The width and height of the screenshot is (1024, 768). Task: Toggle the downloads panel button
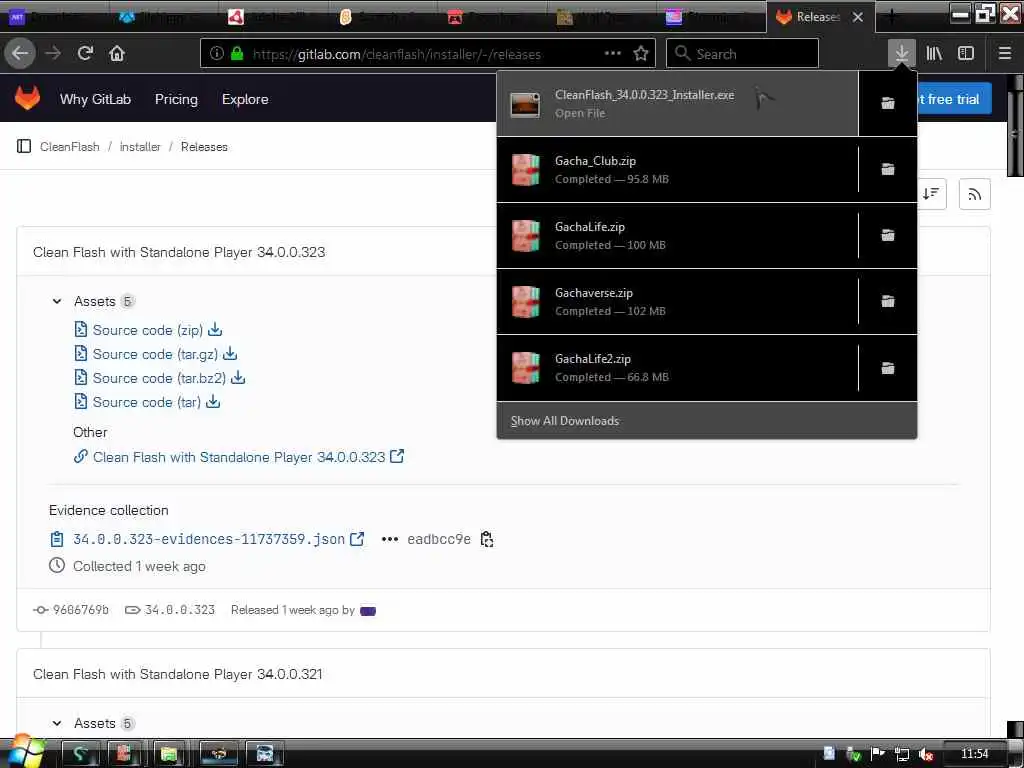901,54
